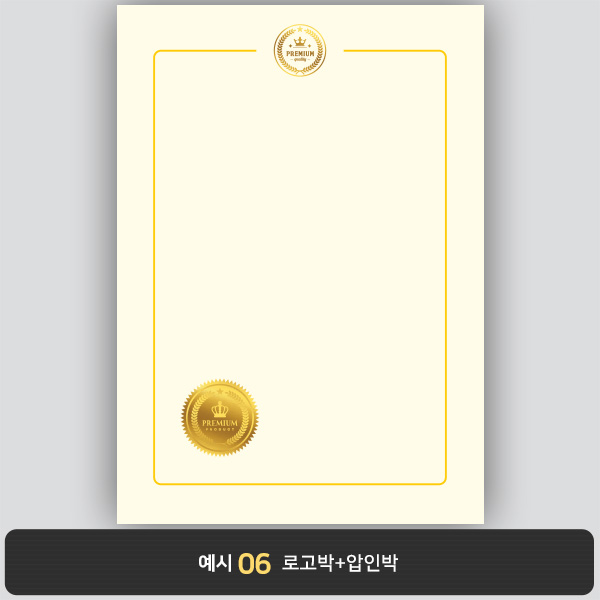Click the left vertical gold border line

pyautogui.click(x=154, y=267)
